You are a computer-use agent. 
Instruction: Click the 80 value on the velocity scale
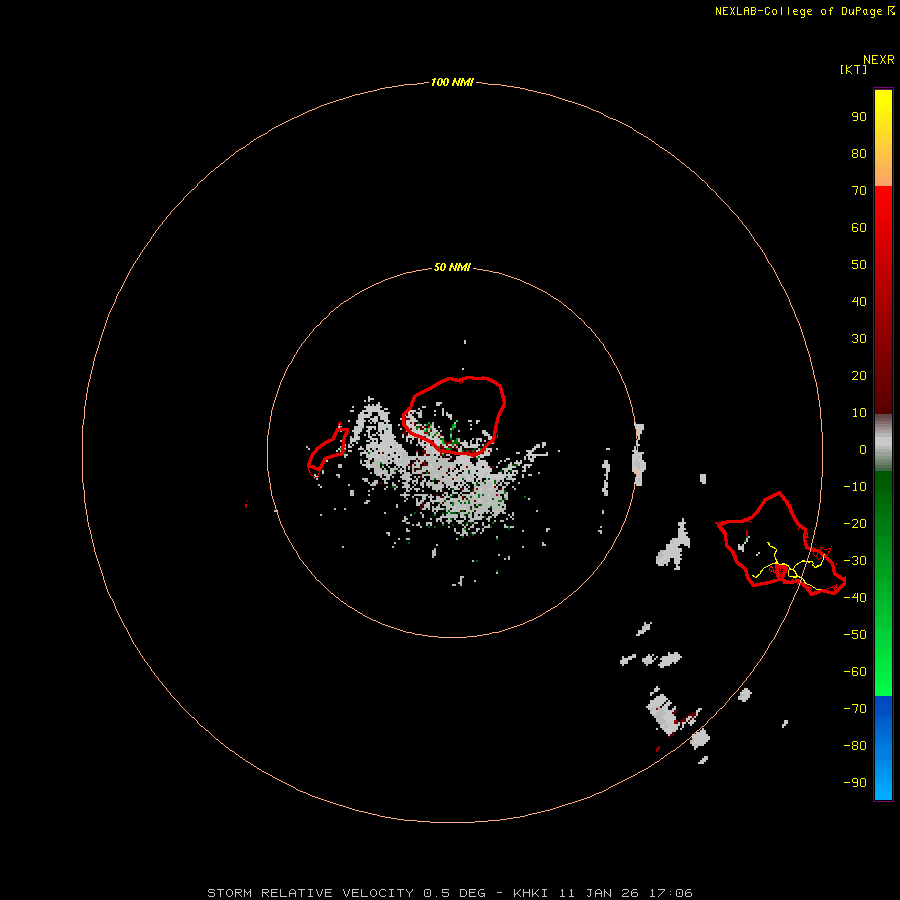tap(859, 154)
